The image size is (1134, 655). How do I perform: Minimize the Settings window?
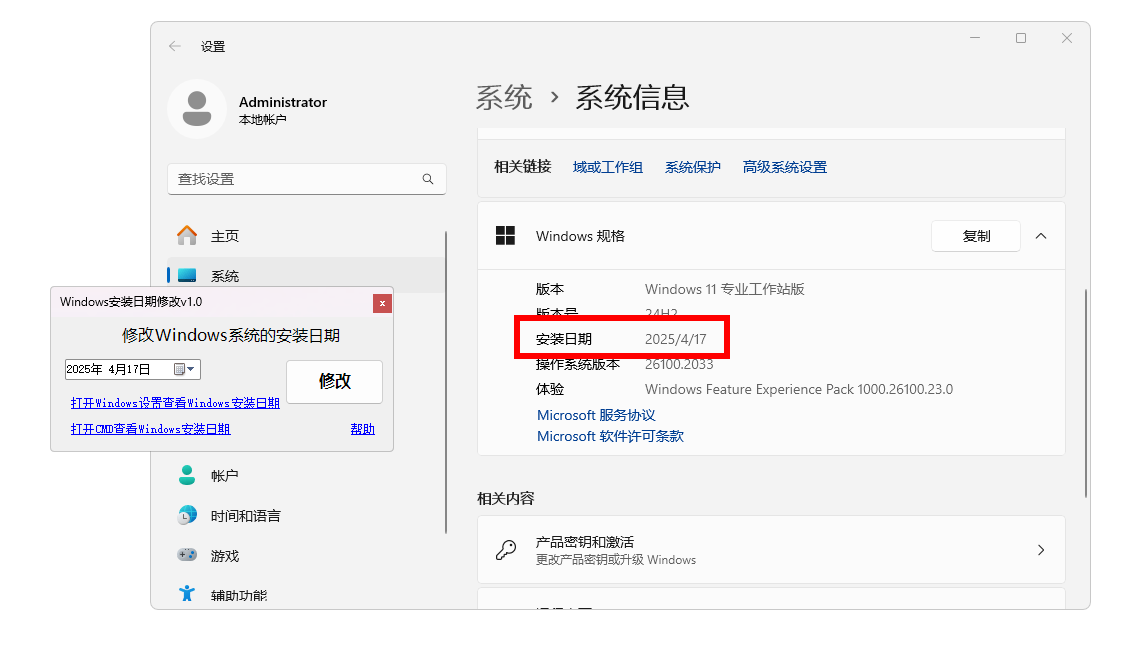[x=975, y=38]
